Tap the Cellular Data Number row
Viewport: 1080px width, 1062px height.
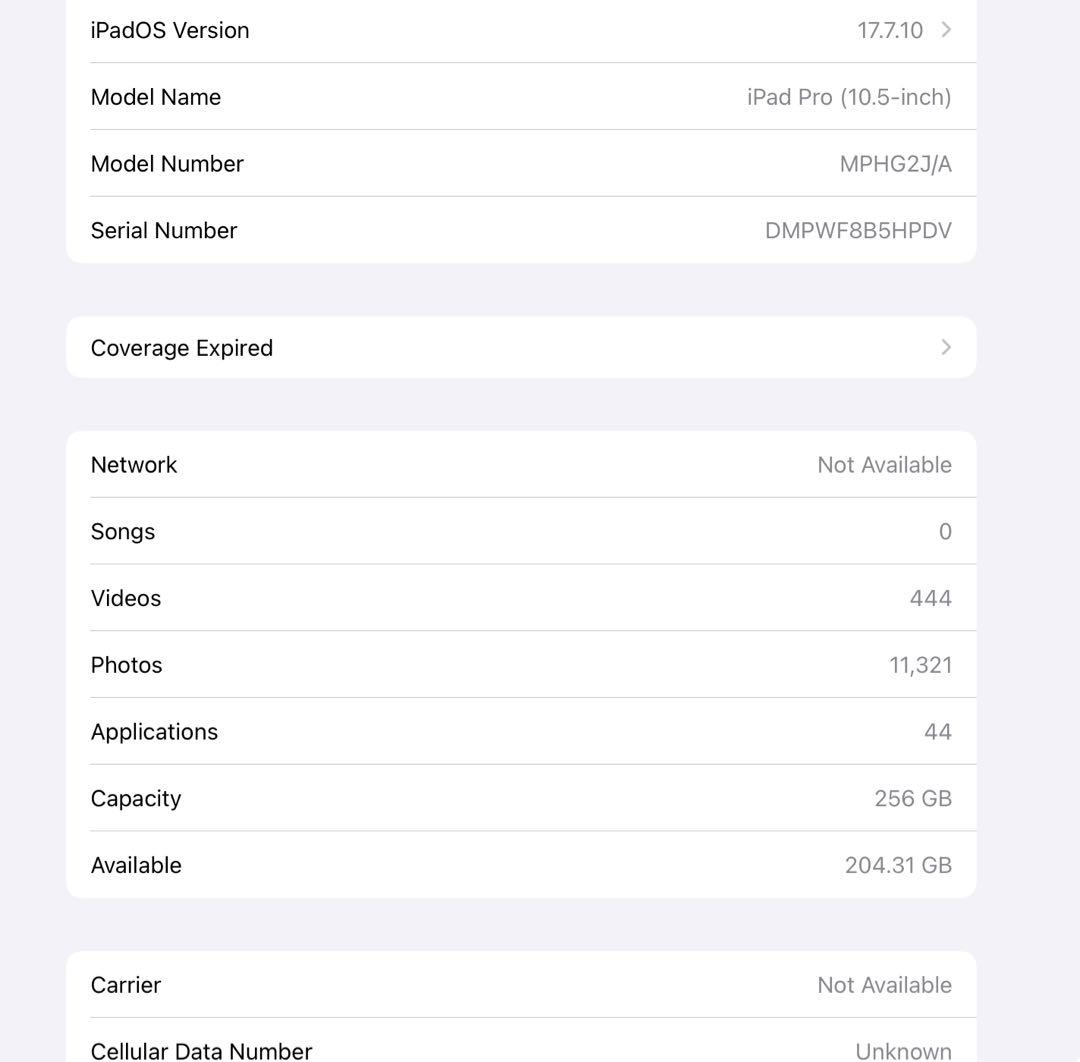(x=520, y=1050)
